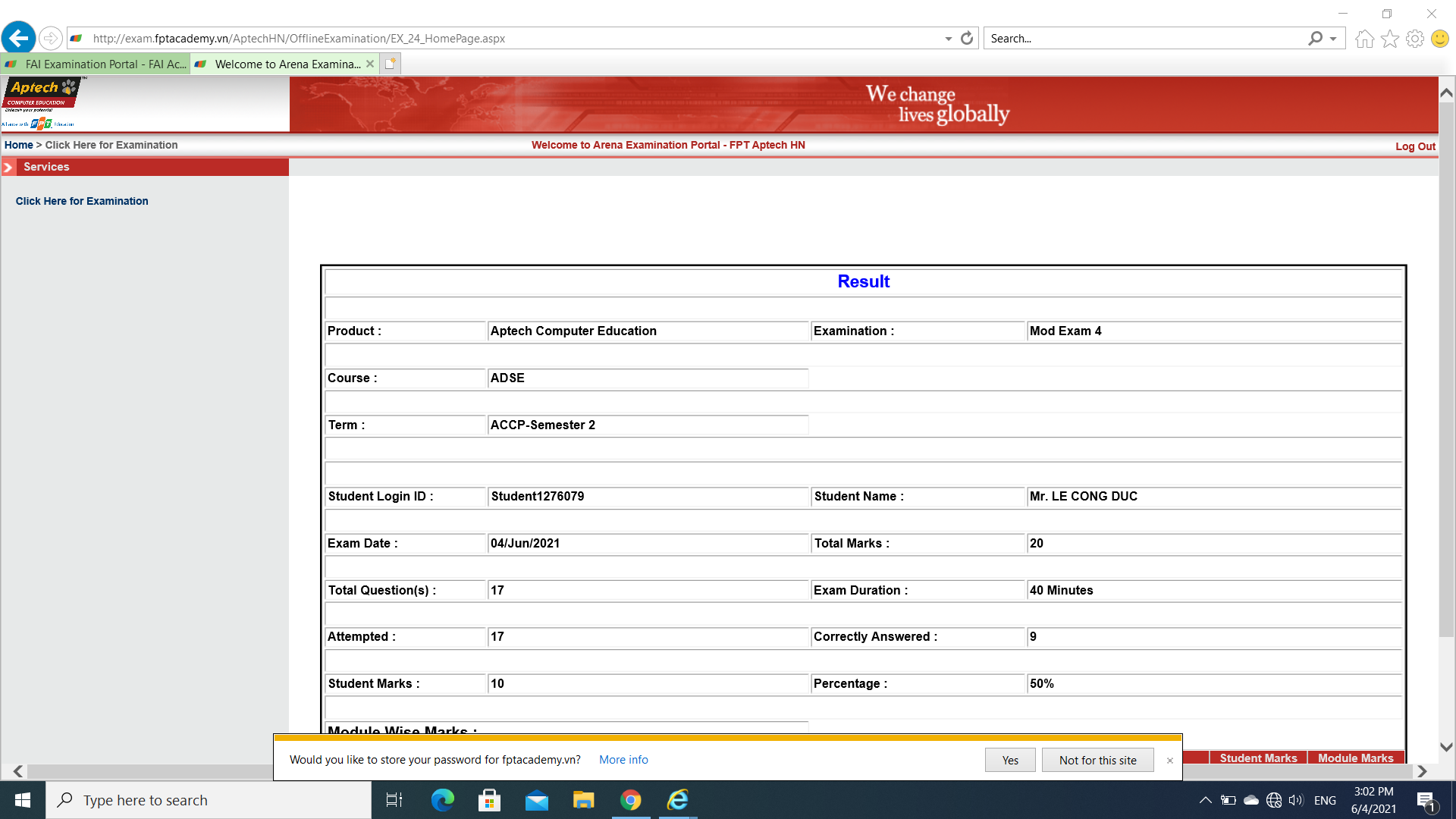This screenshot has height=819, width=1456.
Task: Close the Welcome to Arena Examination tab
Action: (370, 64)
